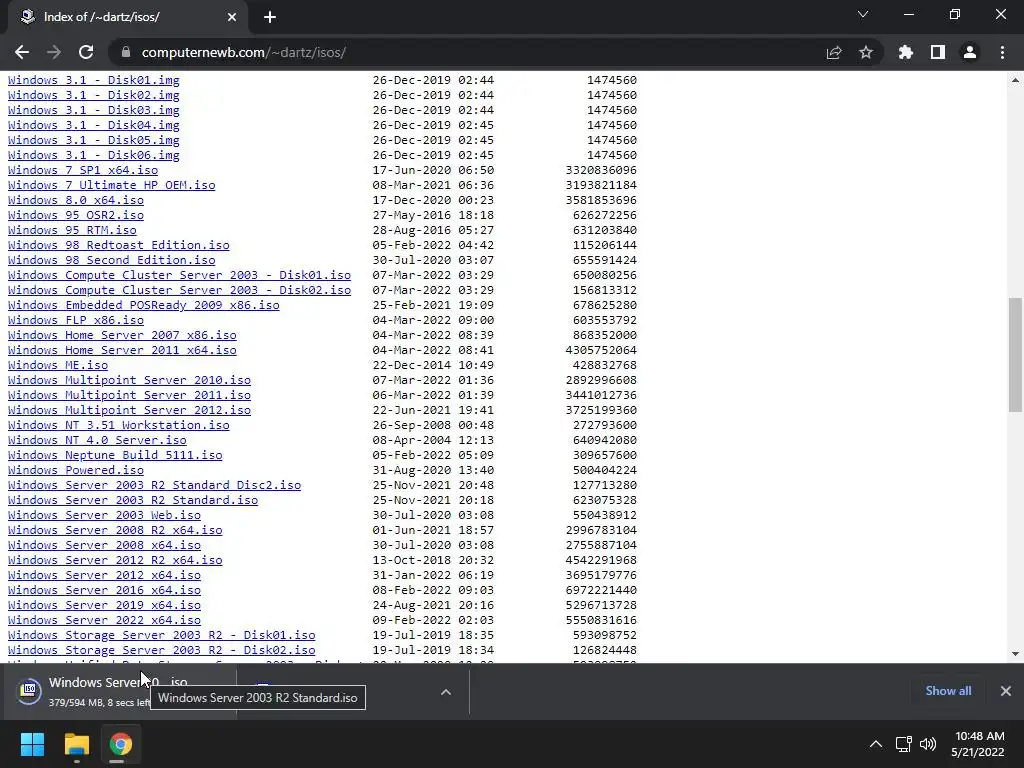Open Windows Embedded POSReady 2009 x86.iso
Screen dimensions: 1024x768
(x=144, y=306)
